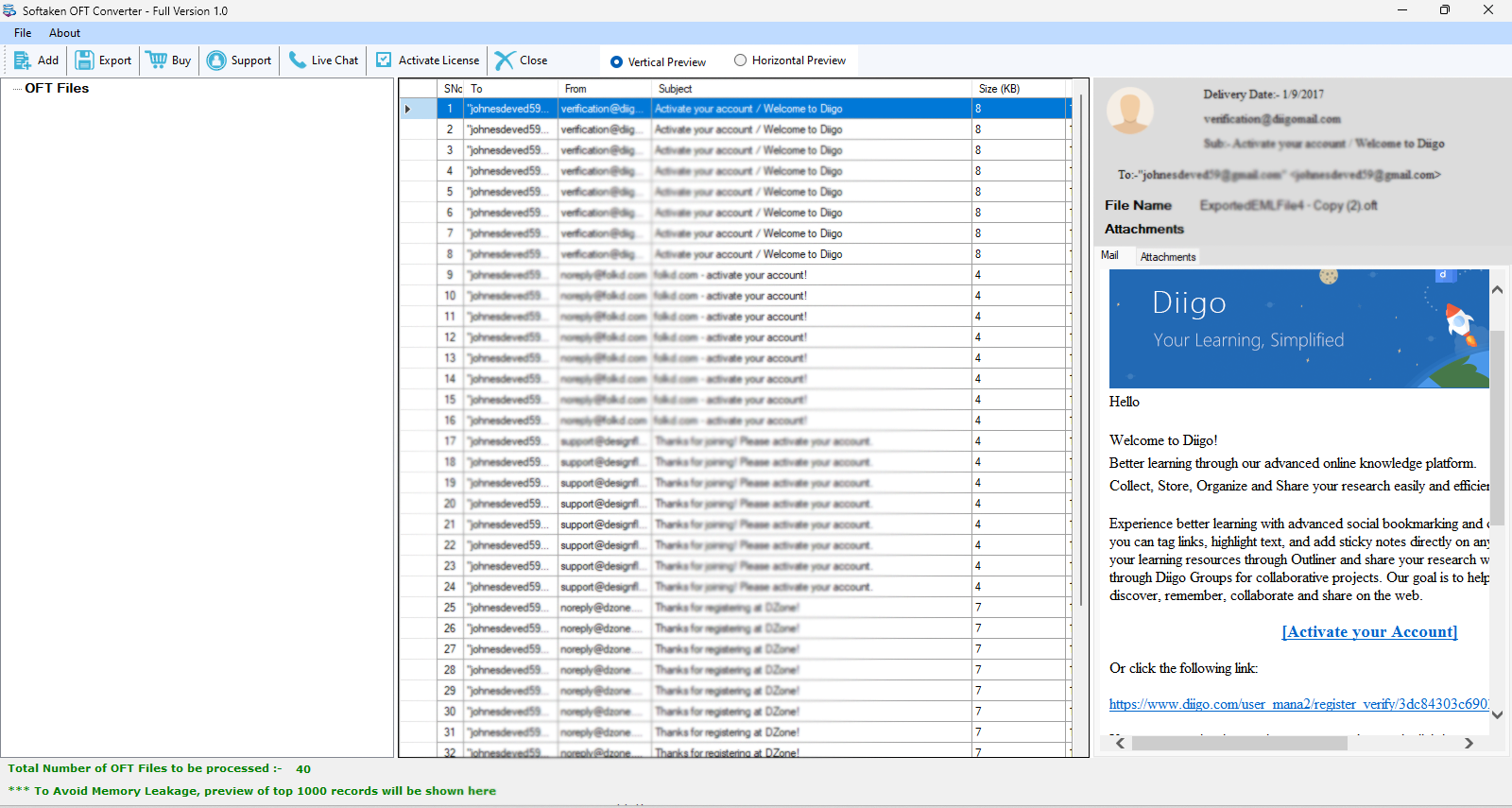Enable the Horizontal Preview radio option
The width and height of the screenshot is (1512, 808).
741,60
